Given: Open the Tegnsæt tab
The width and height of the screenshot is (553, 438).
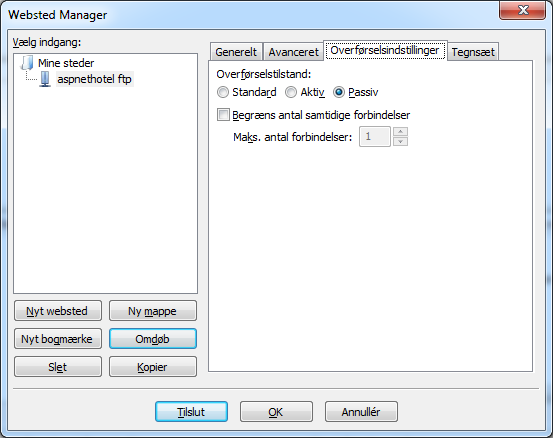Looking at the screenshot, I should 473,52.
